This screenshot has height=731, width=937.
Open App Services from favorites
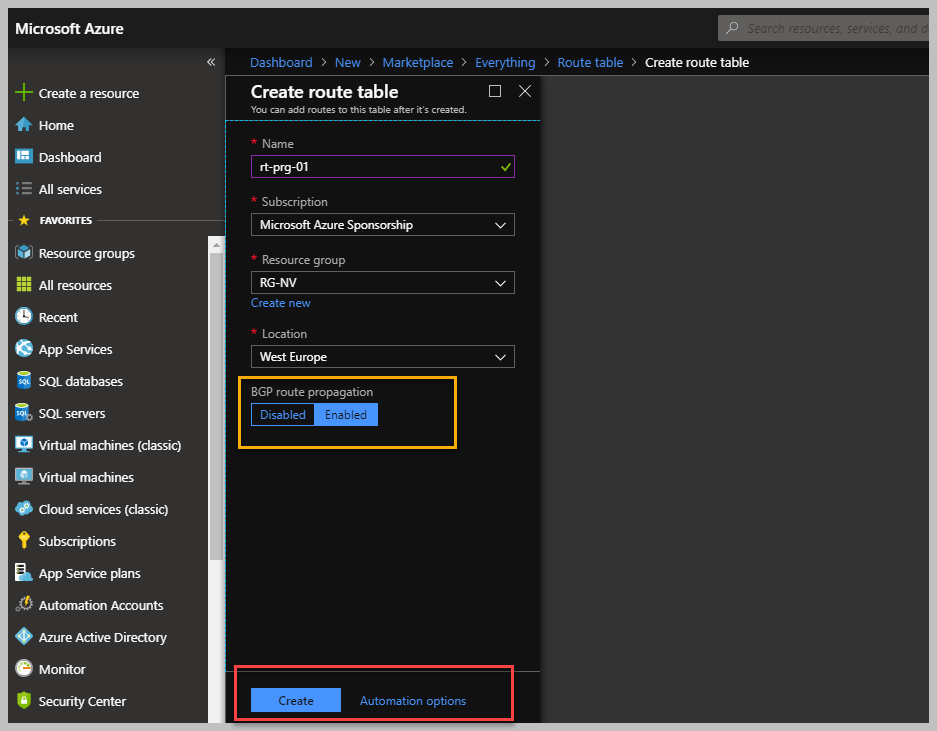75,350
